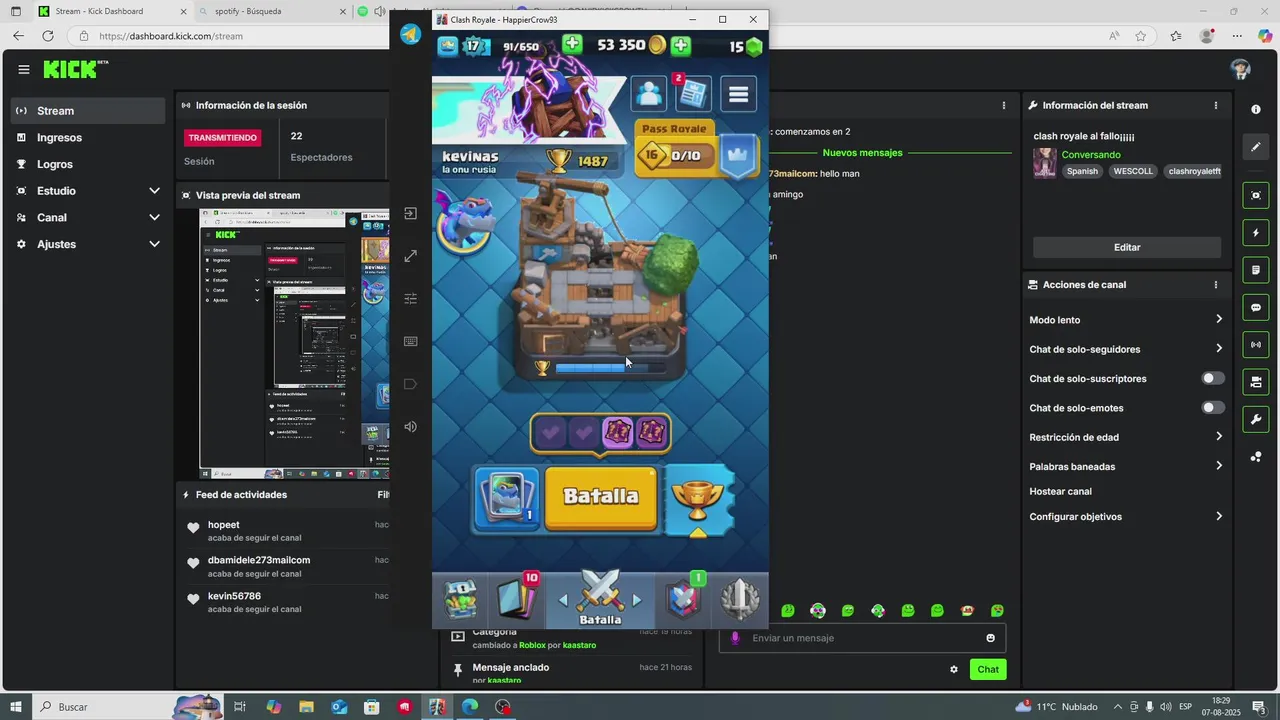This screenshot has width=1280, height=720.
Task: Click the pencil edit icon in right rail
Action: point(1256,147)
